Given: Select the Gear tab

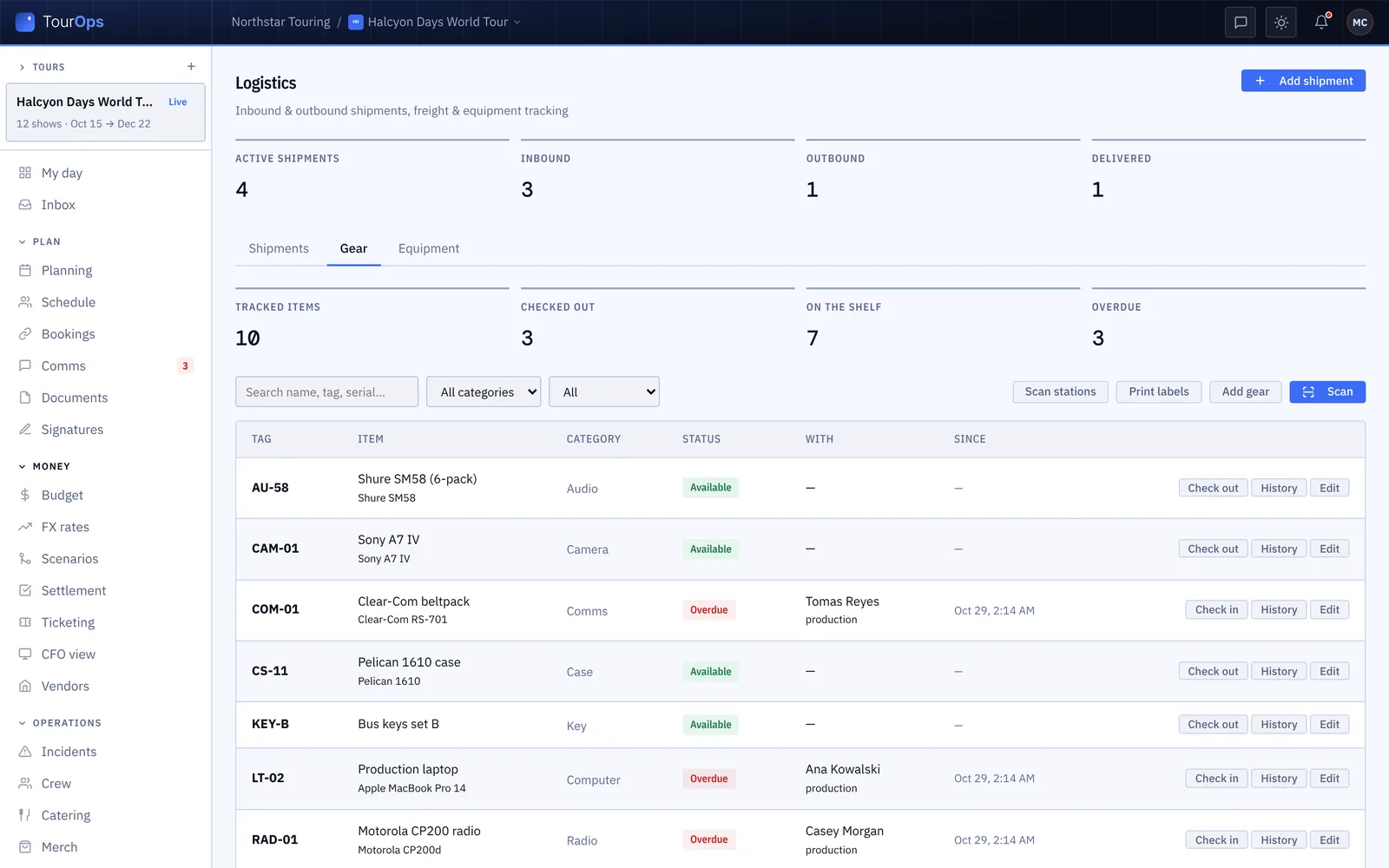Looking at the screenshot, I should tap(353, 248).
